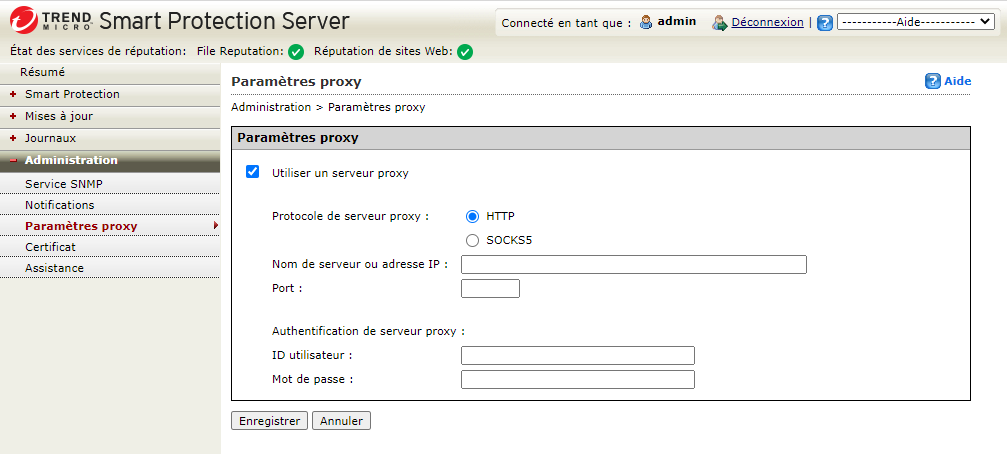Click the File Reputation green status icon
This screenshot has width=1007, height=454.
[x=296, y=52]
